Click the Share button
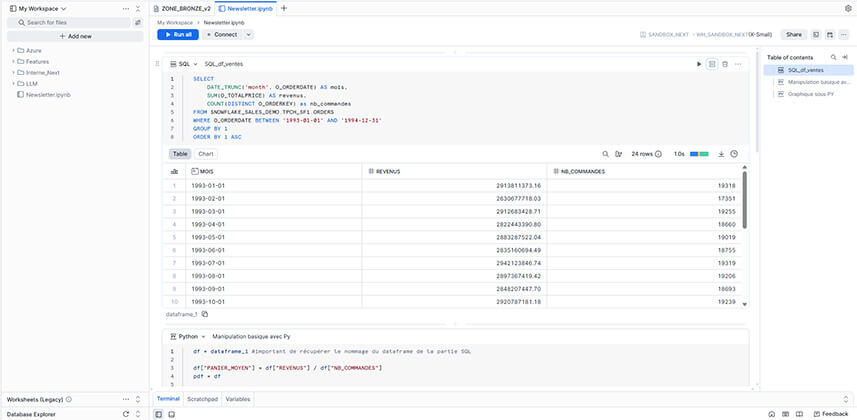 (x=793, y=34)
